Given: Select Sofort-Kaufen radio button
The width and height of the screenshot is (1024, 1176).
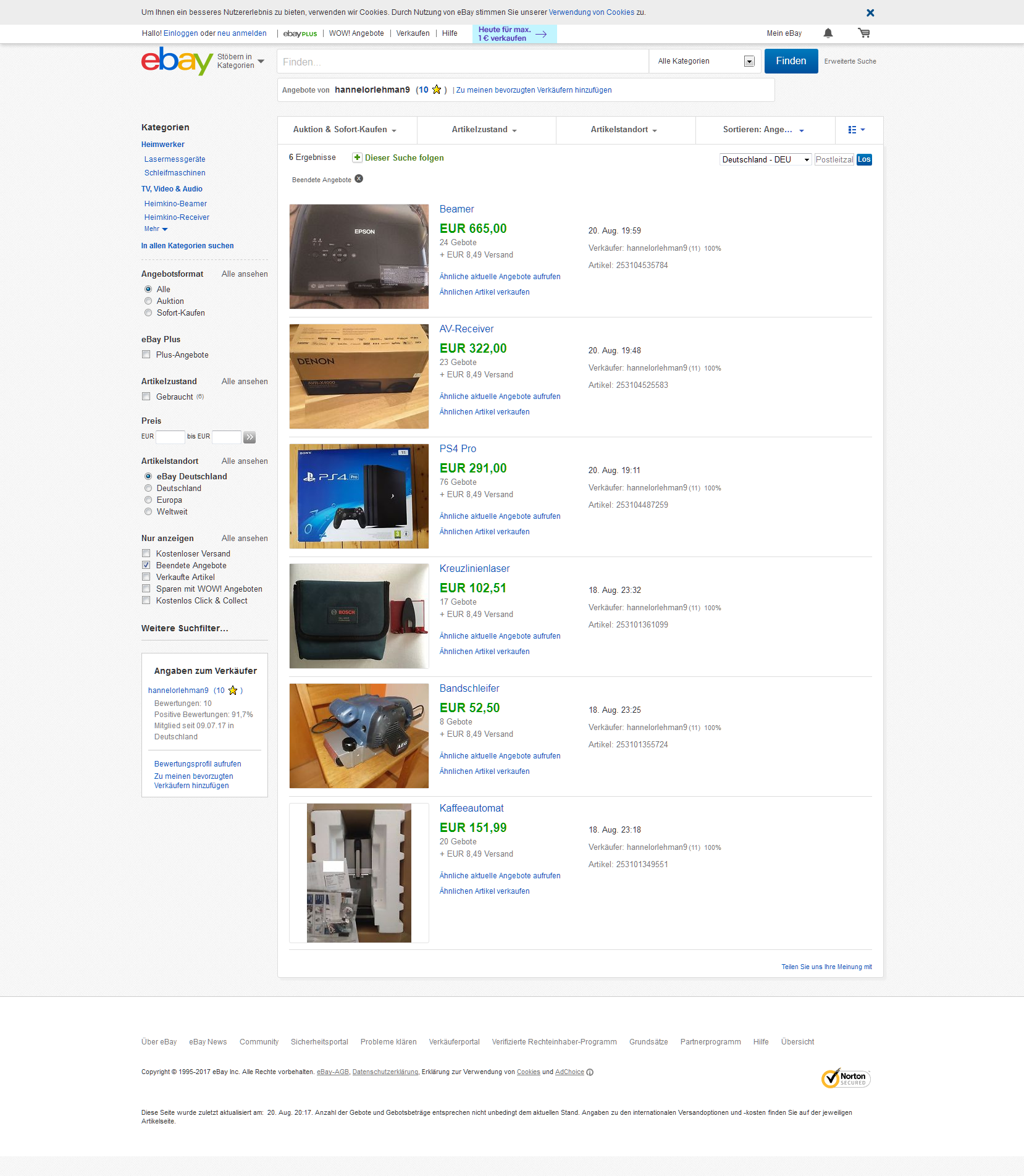Looking at the screenshot, I should point(148,313).
